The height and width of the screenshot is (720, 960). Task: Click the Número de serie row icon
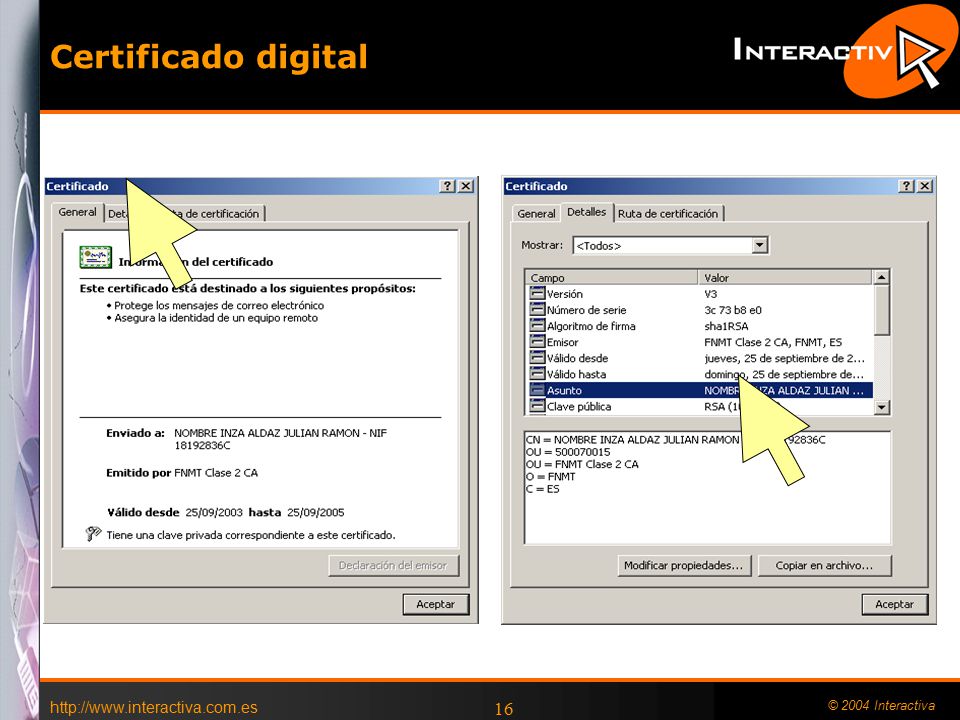tap(537, 310)
